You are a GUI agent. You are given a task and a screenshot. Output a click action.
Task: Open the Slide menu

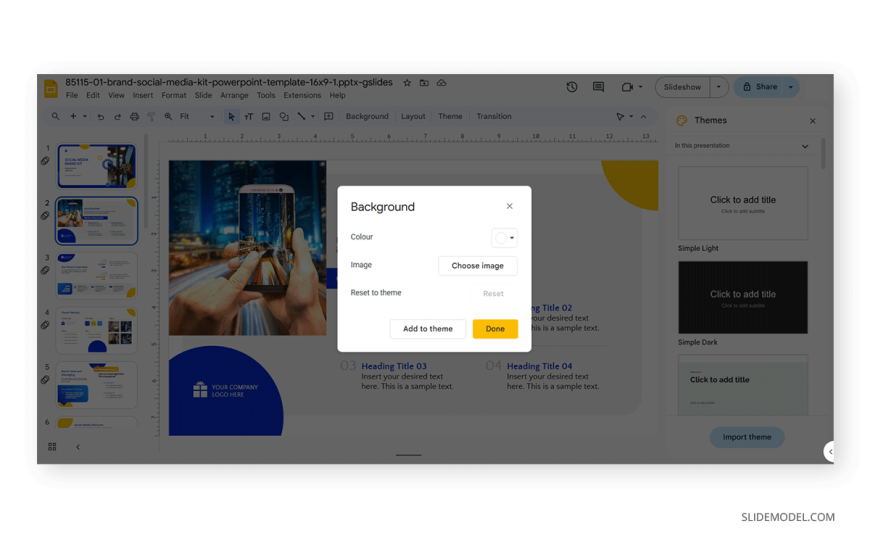(203, 95)
